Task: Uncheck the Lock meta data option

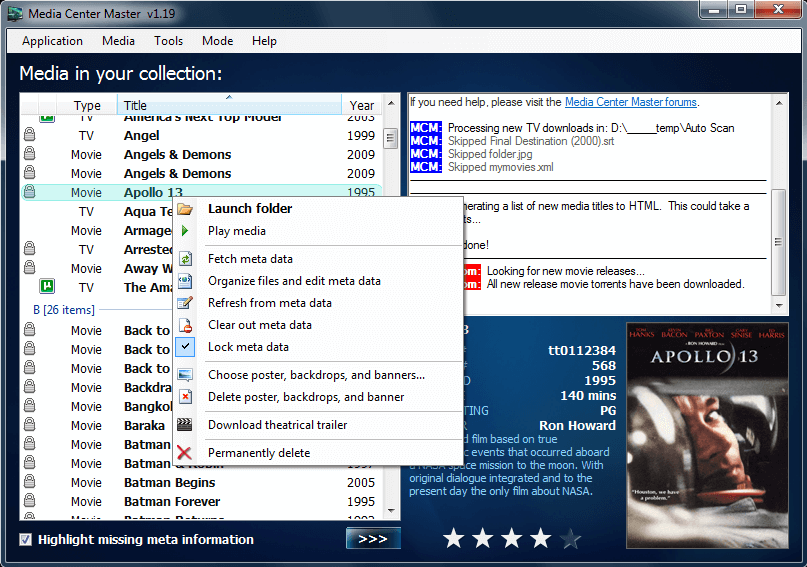Action: click(248, 347)
